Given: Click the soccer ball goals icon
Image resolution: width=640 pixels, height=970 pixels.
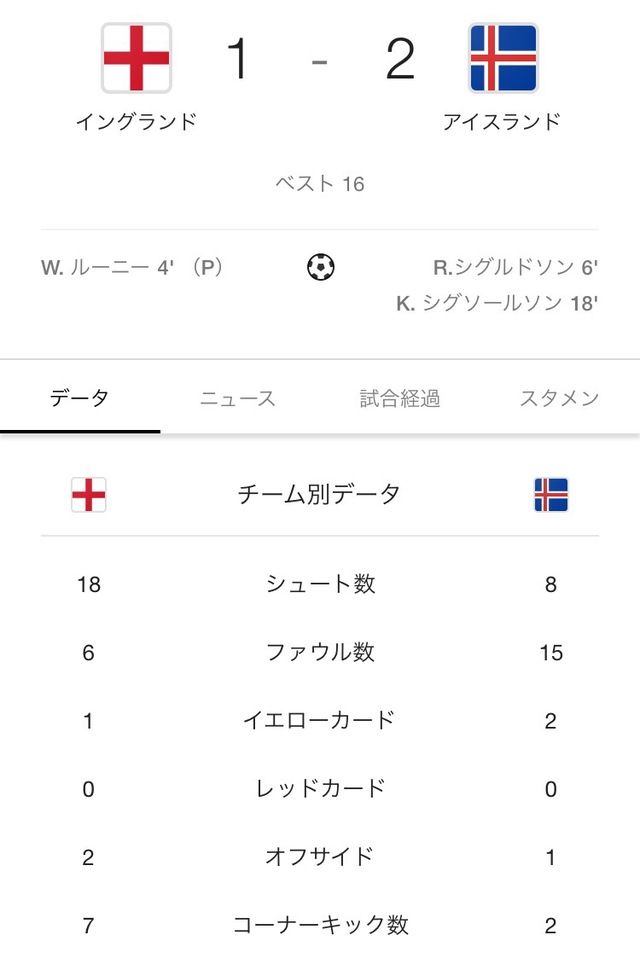Looking at the screenshot, I should click(x=320, y=267).
